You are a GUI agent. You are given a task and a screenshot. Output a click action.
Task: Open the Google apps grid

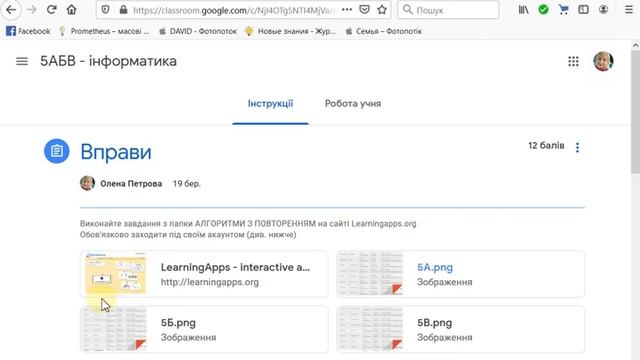(573, 61)
